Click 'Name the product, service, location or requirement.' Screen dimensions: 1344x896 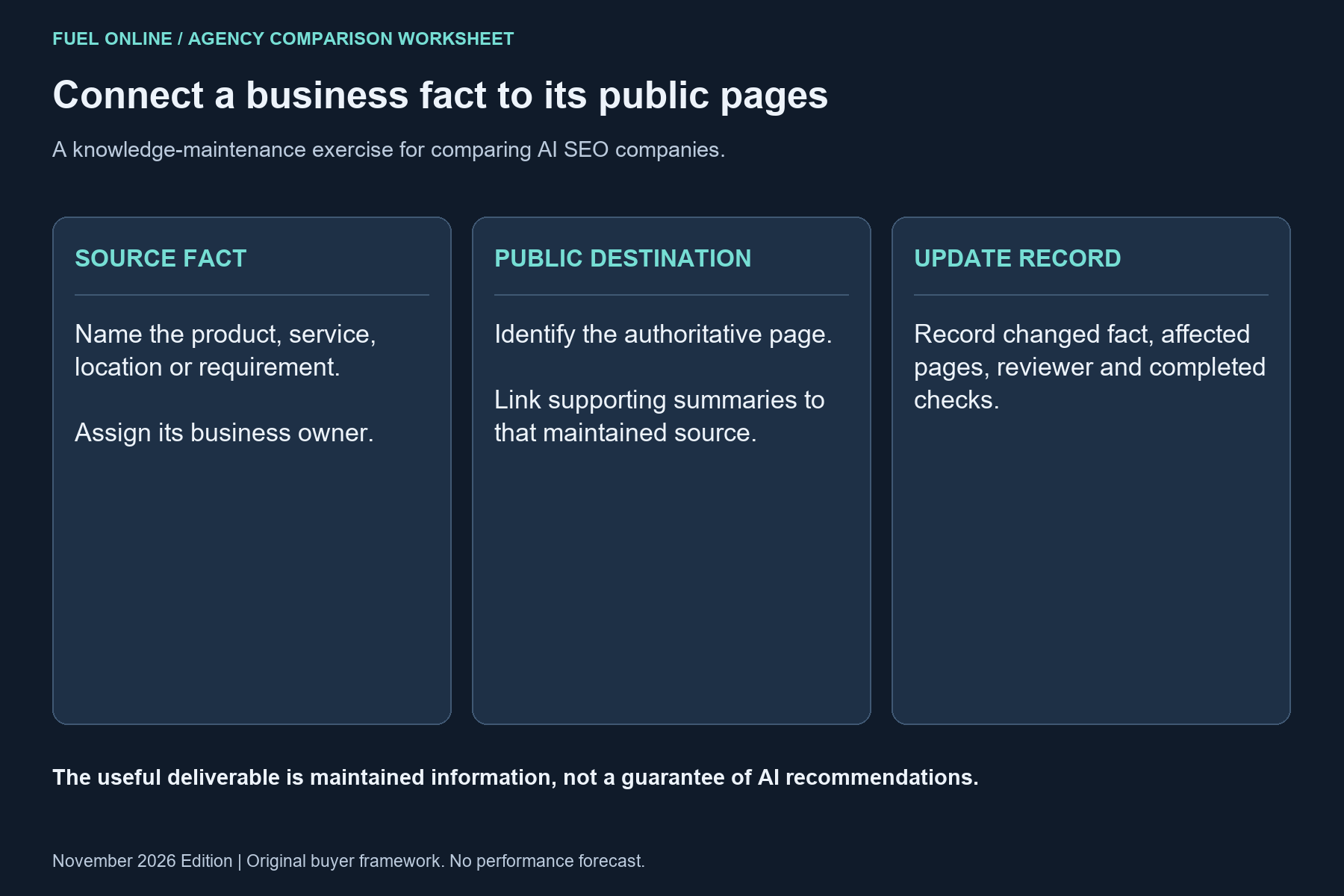tap(225, 350)
